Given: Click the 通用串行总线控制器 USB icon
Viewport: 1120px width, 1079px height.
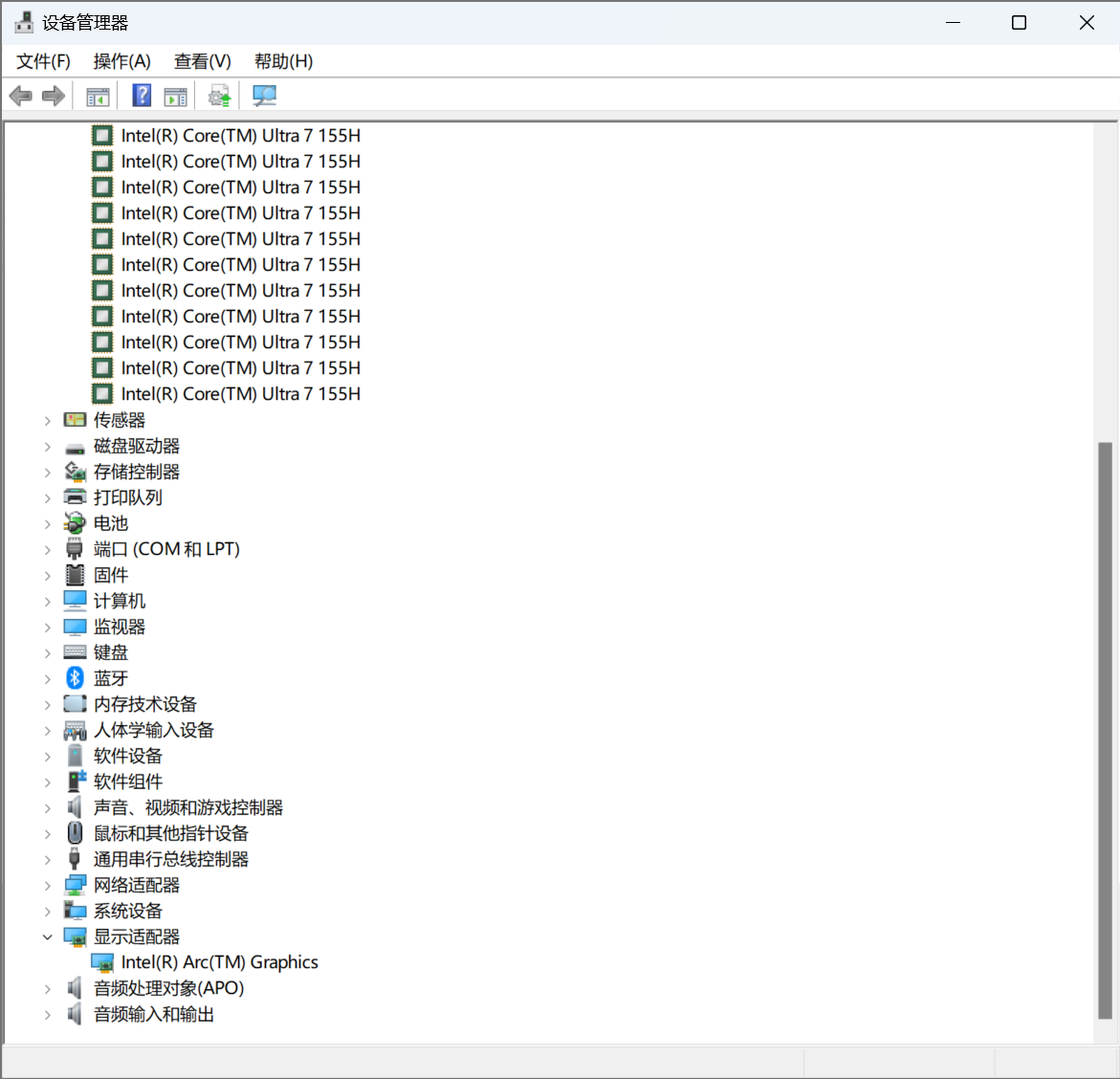Looking at the screenshot, I should point(75,859).
